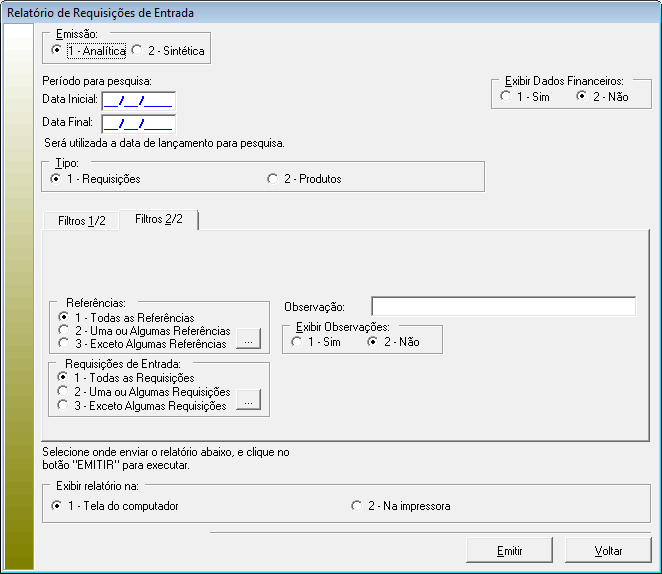Select the "1 - Analítica" emission option
The image size is (662, 574).
57,49
